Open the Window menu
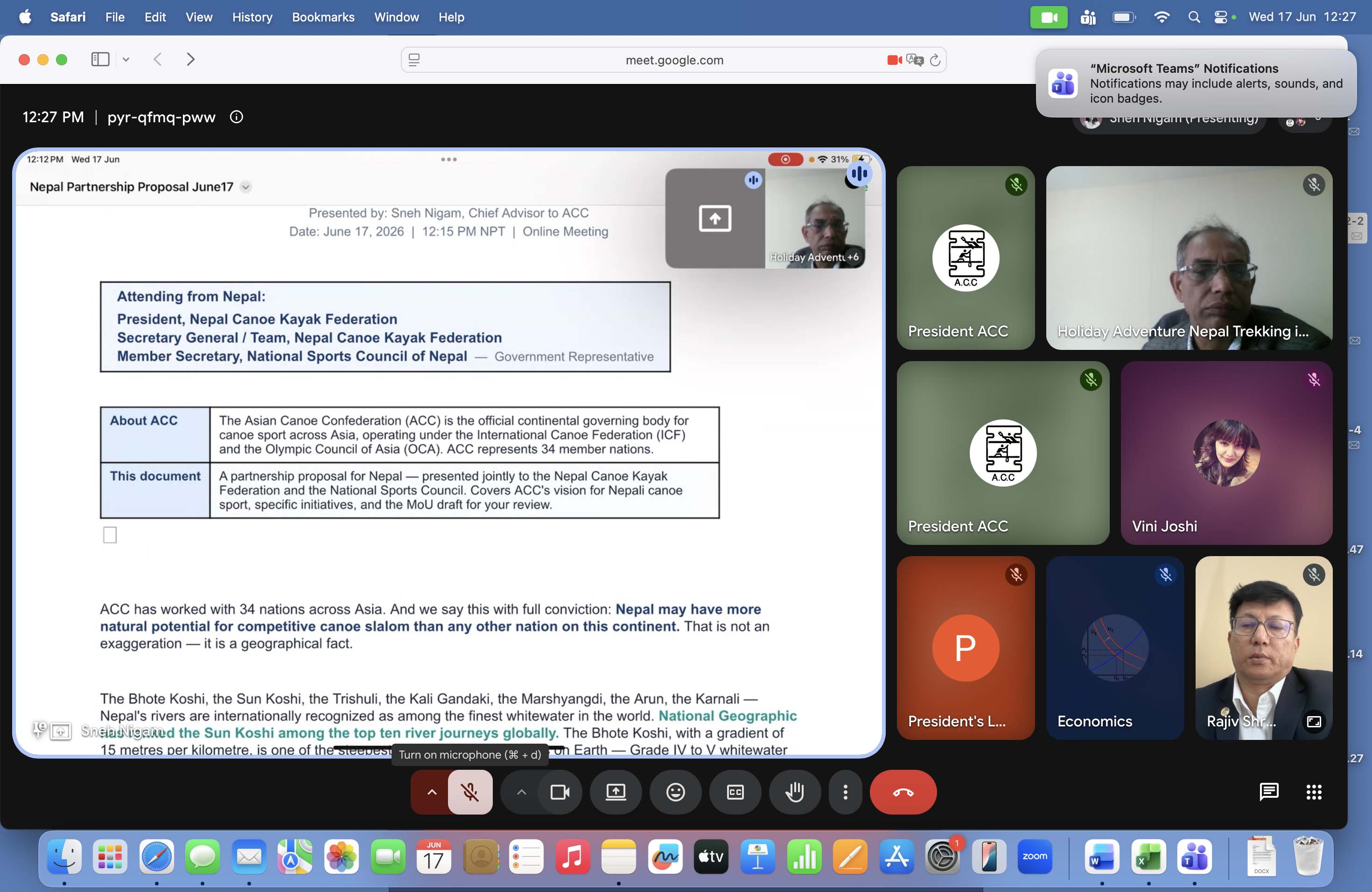The width and height of the screenshot is (1372, 892). [x=397, y=17]
